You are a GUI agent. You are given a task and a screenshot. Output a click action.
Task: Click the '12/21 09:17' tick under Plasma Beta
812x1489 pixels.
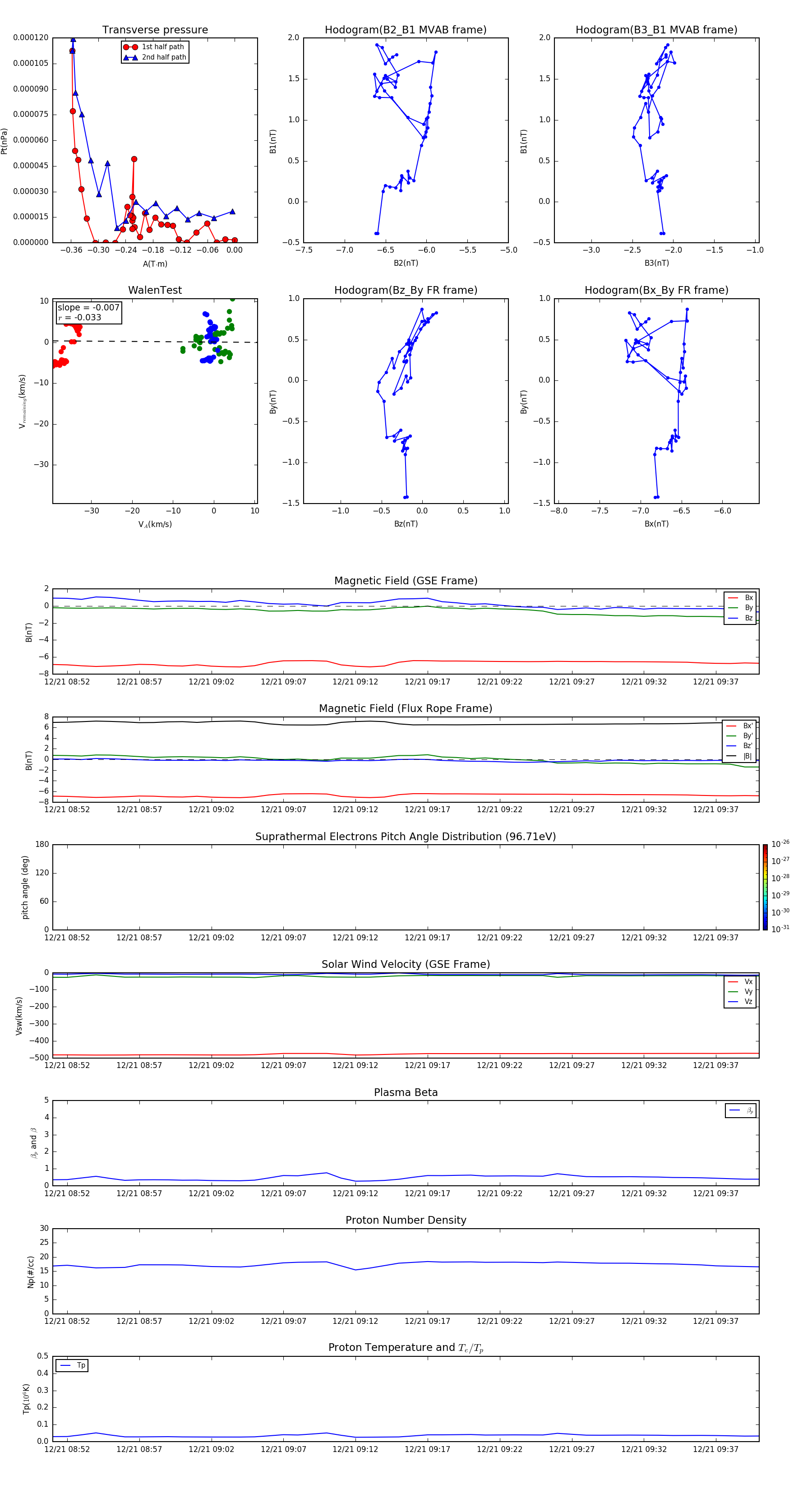pos(427,1193)
